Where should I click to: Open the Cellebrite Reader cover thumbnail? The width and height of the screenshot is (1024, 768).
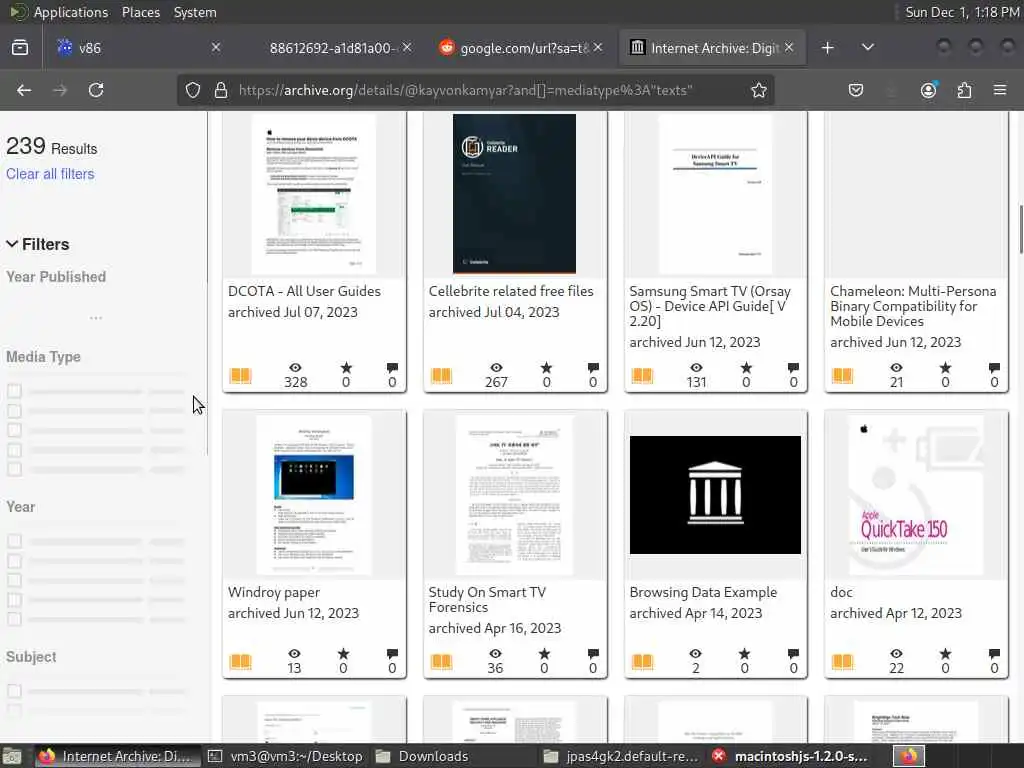point(514,194)
